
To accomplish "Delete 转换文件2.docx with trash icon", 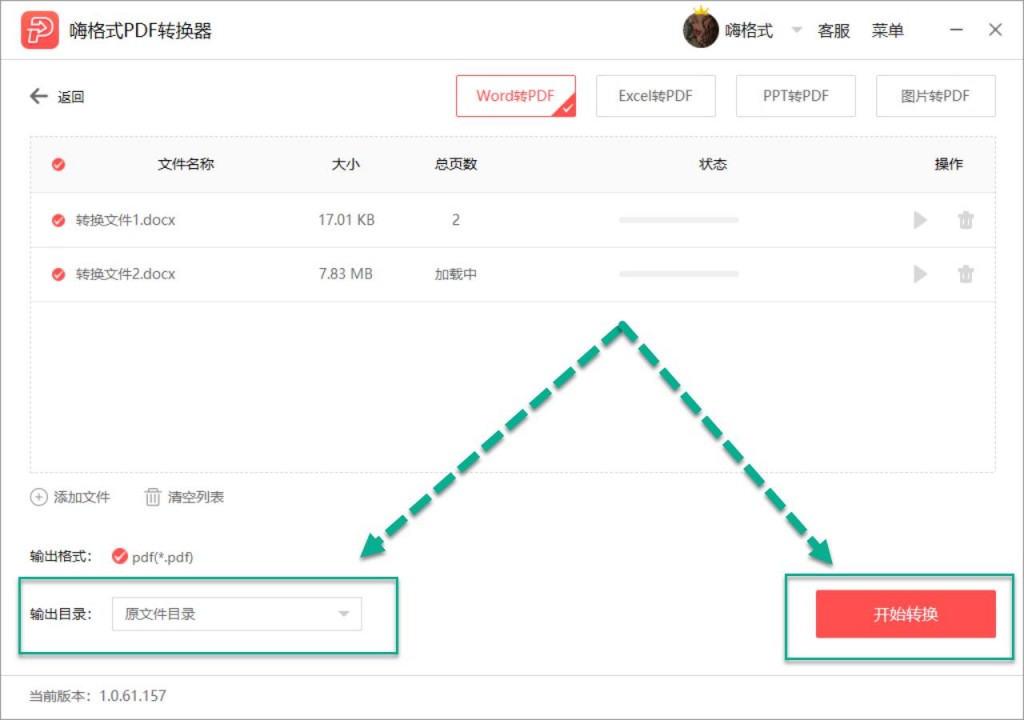I will click(966, 274).
